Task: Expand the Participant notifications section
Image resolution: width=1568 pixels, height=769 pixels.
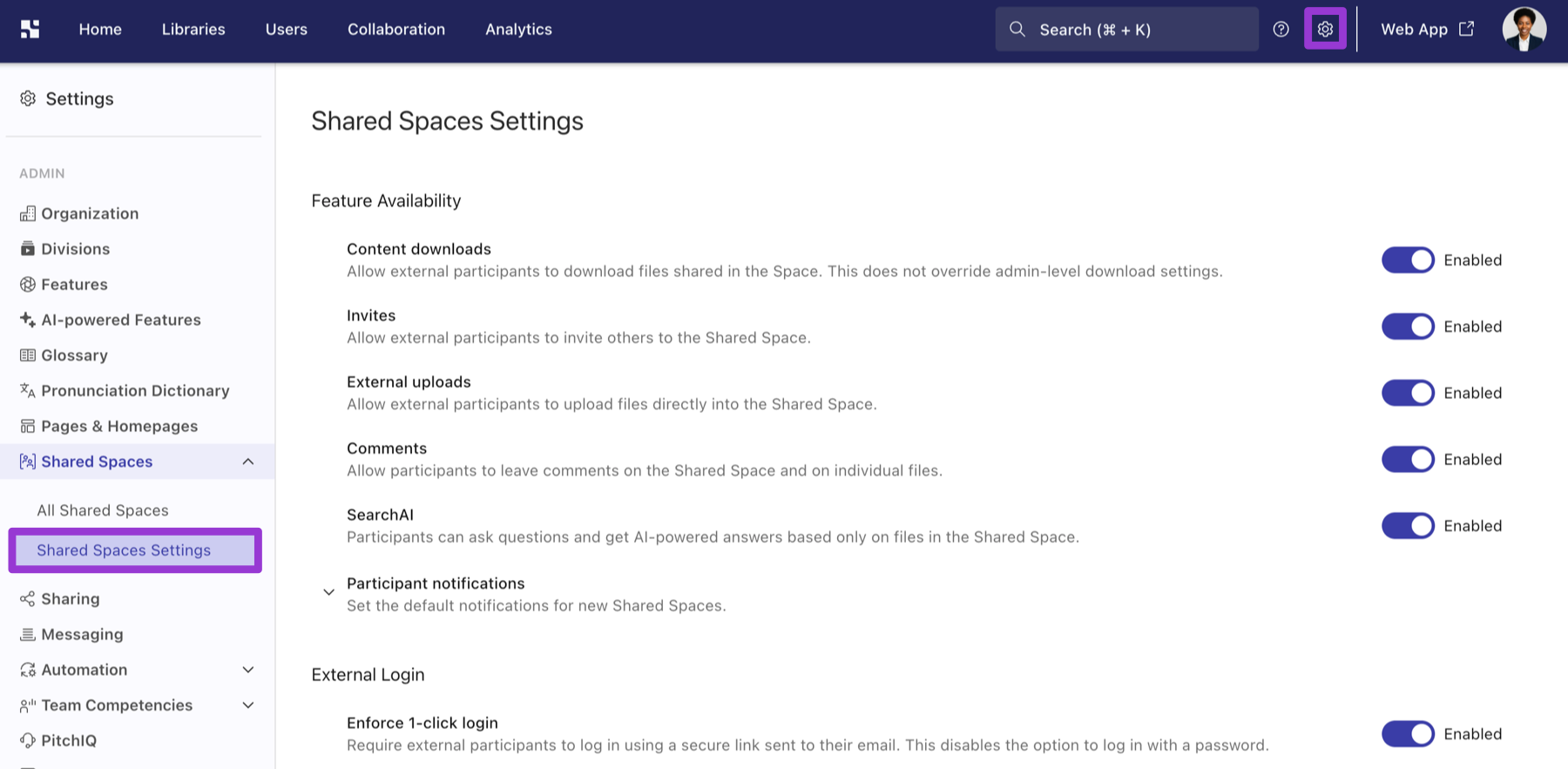Action: (x=328, y=592)
